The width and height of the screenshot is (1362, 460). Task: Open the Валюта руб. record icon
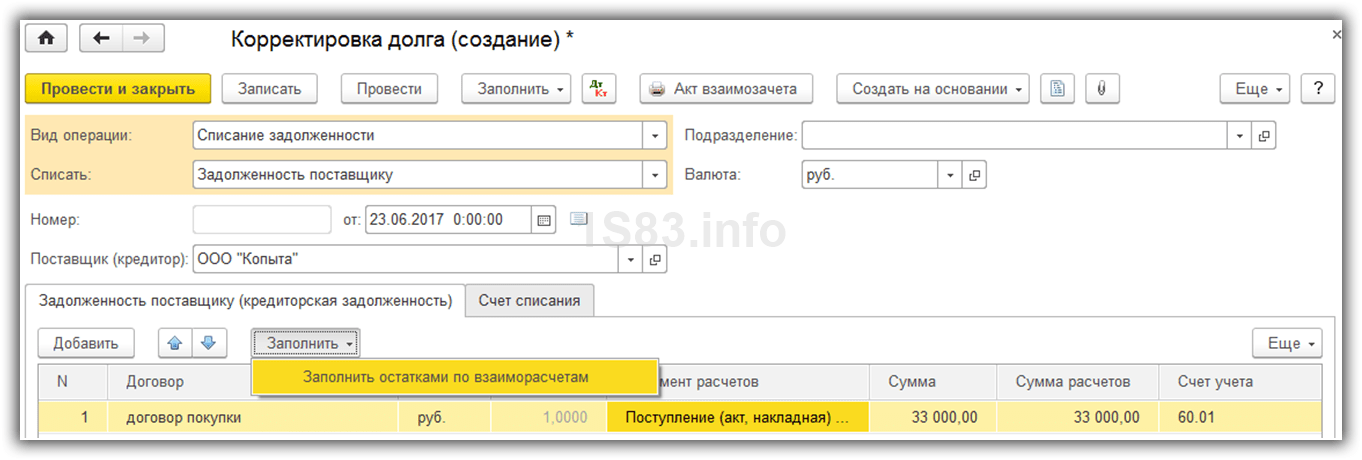coord(975,175)
